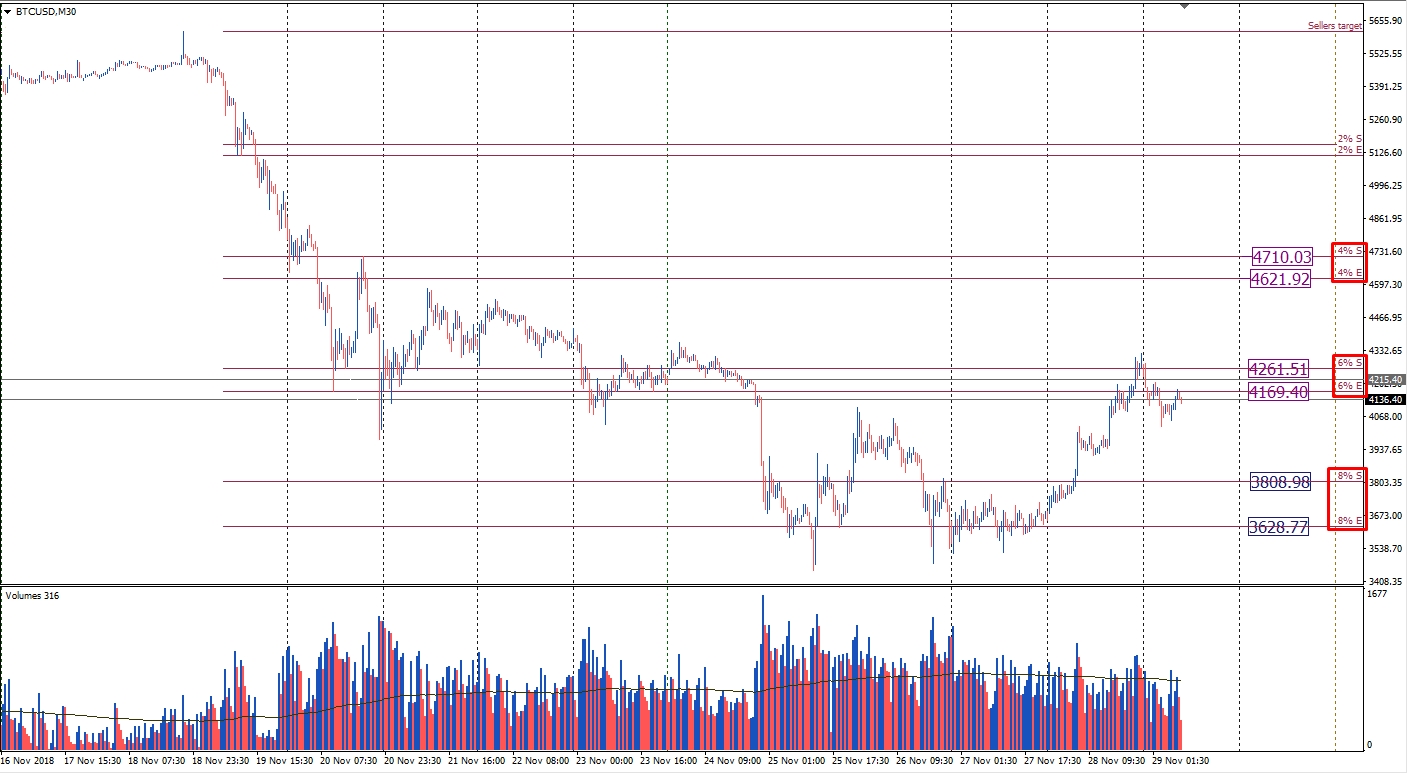Select the 4621.92 price annotation
The width and height of the screenshot is (1407, 773).
click(1280, 279)
